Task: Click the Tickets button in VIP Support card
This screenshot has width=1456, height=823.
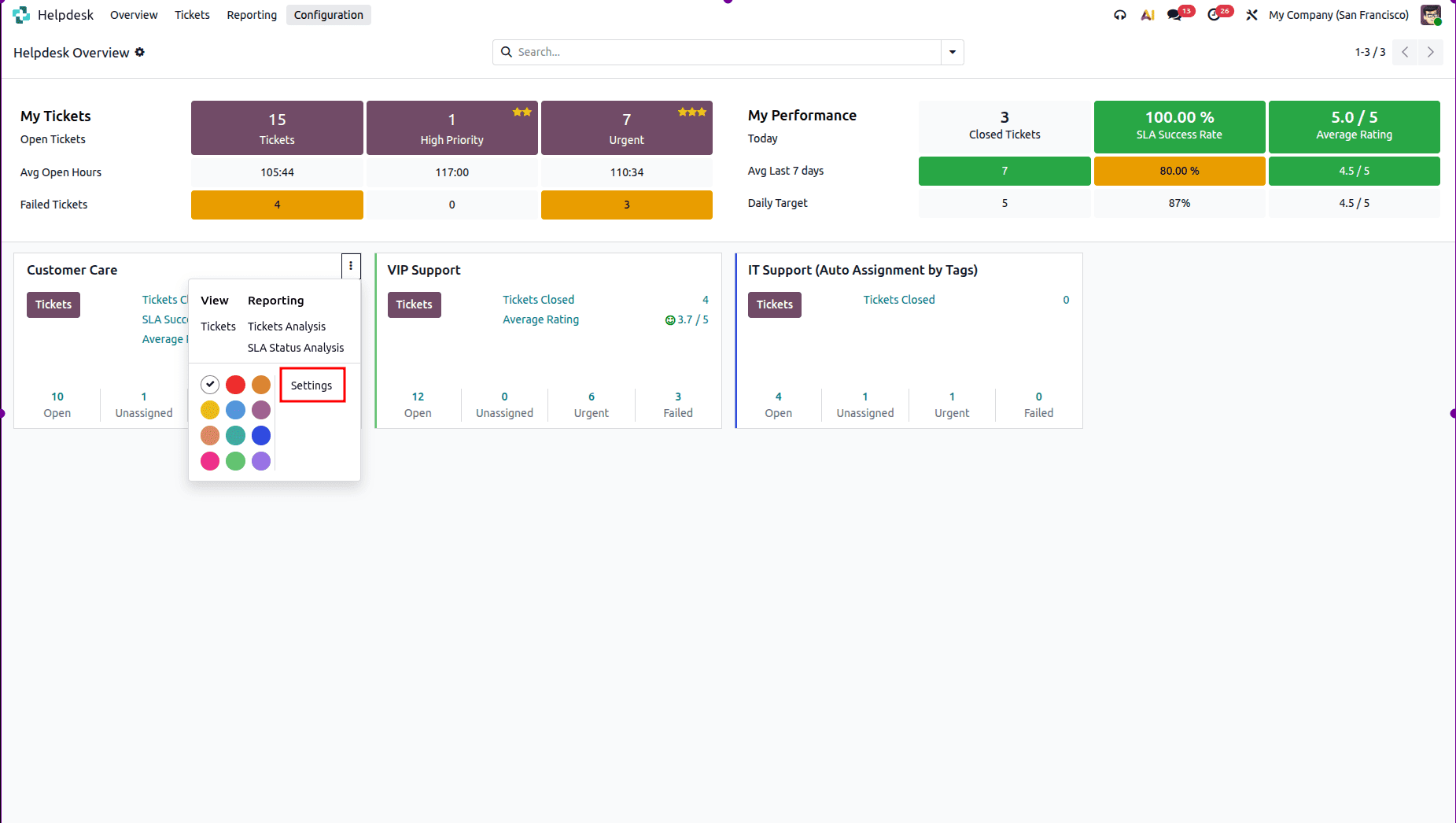Action: tap(414, 304)
